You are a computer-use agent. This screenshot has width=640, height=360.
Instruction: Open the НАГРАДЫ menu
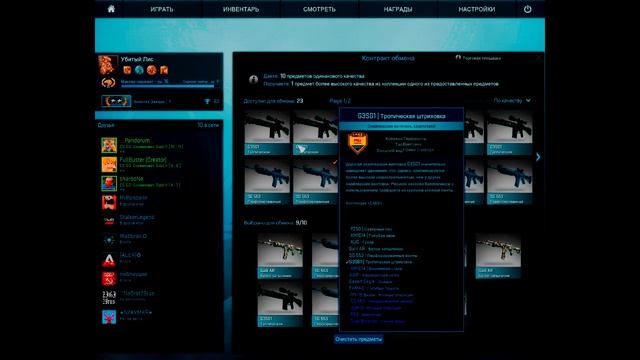click(398, 9)
